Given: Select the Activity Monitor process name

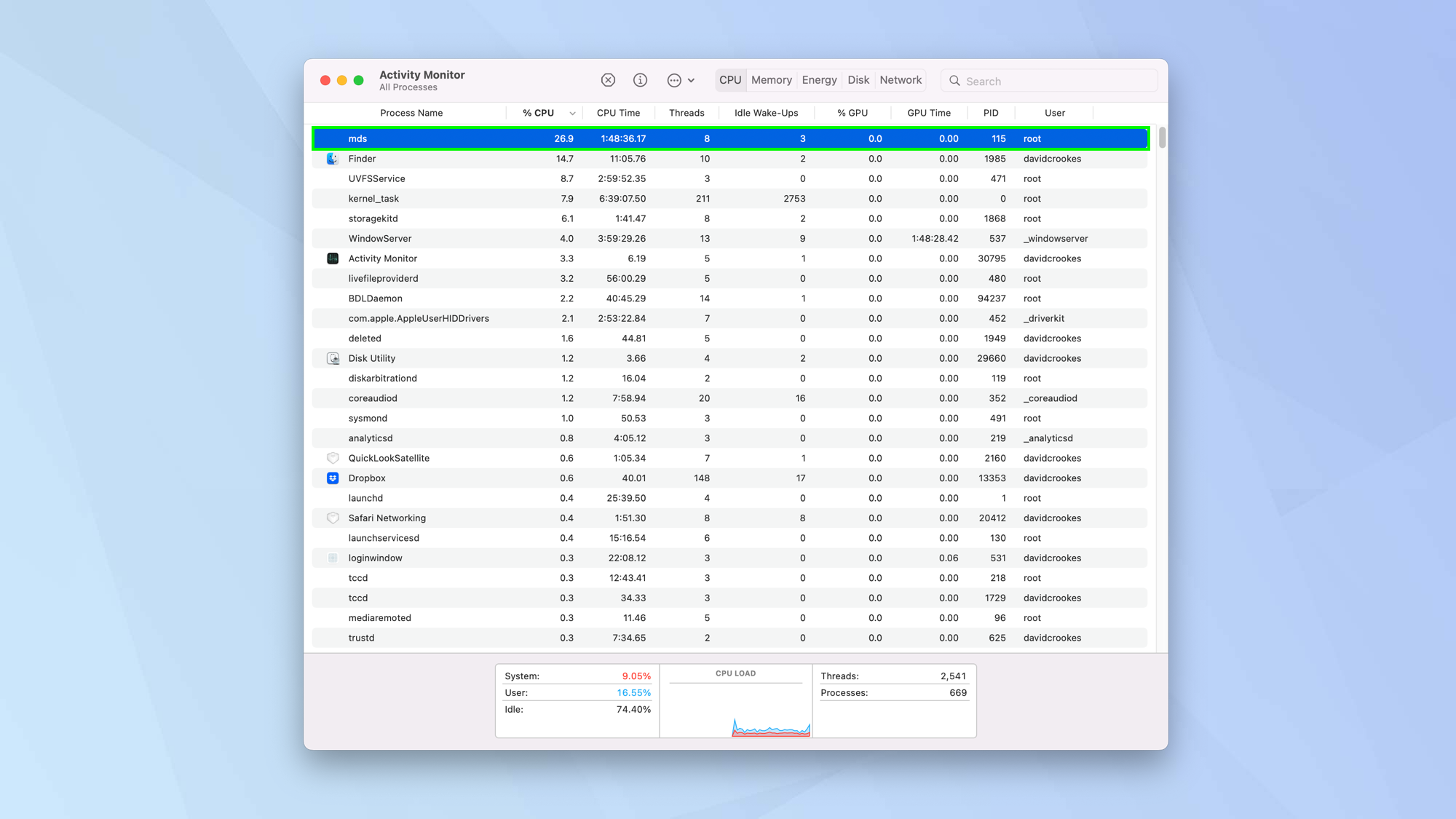Looking at the screenshot, I should [382, 258].
